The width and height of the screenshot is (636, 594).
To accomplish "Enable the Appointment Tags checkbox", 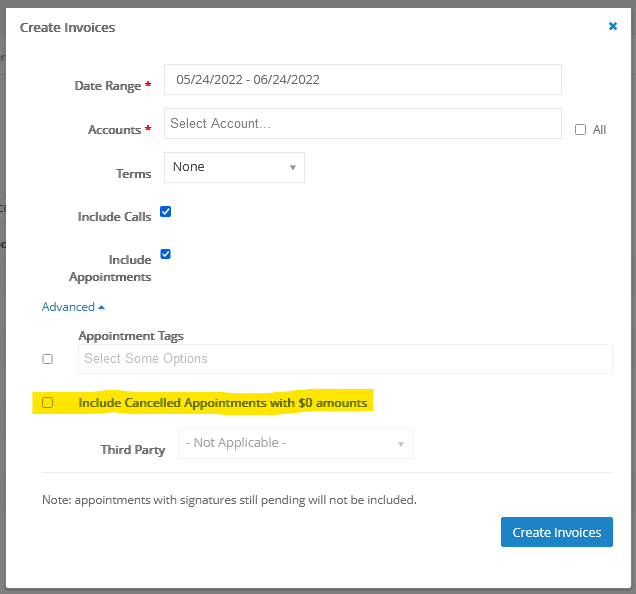I will (48, 359).
